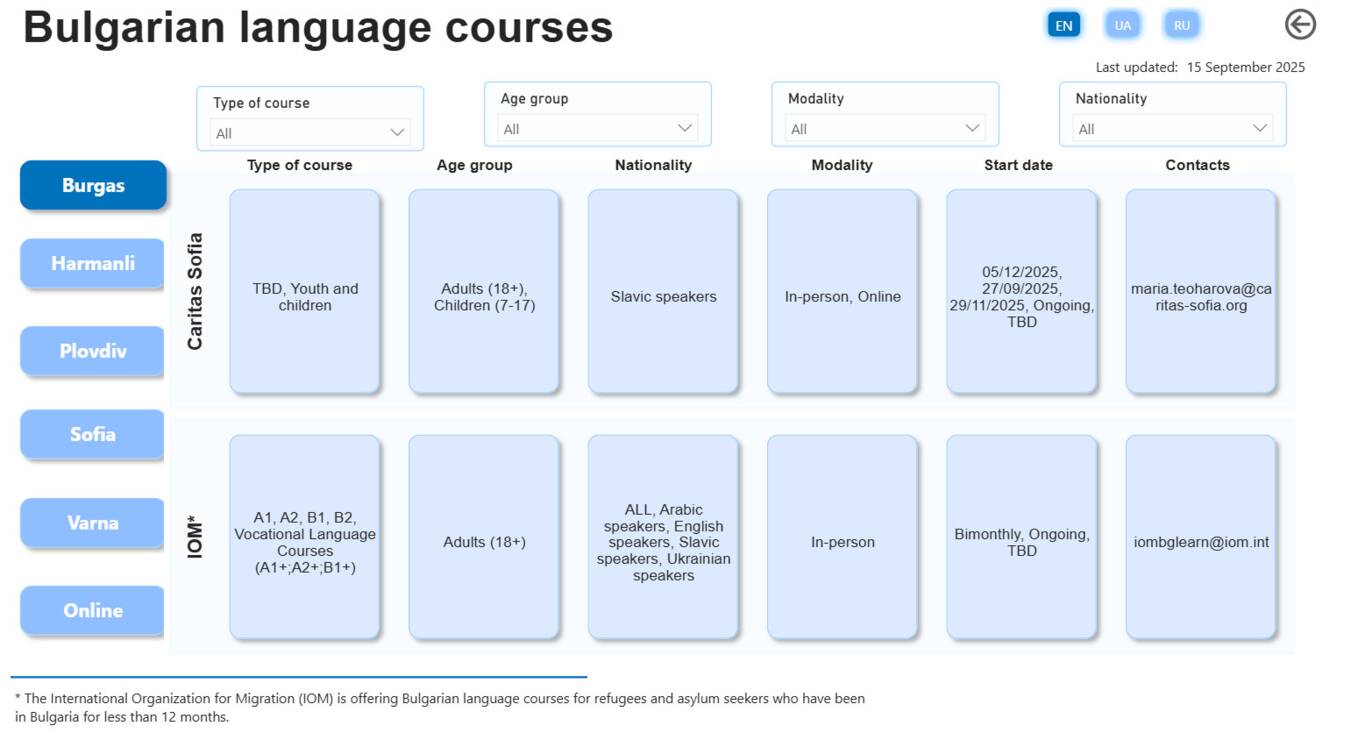Choose the Sofia location button
Viewport: 1365px width, 733px height.
[x=93, y=435]
